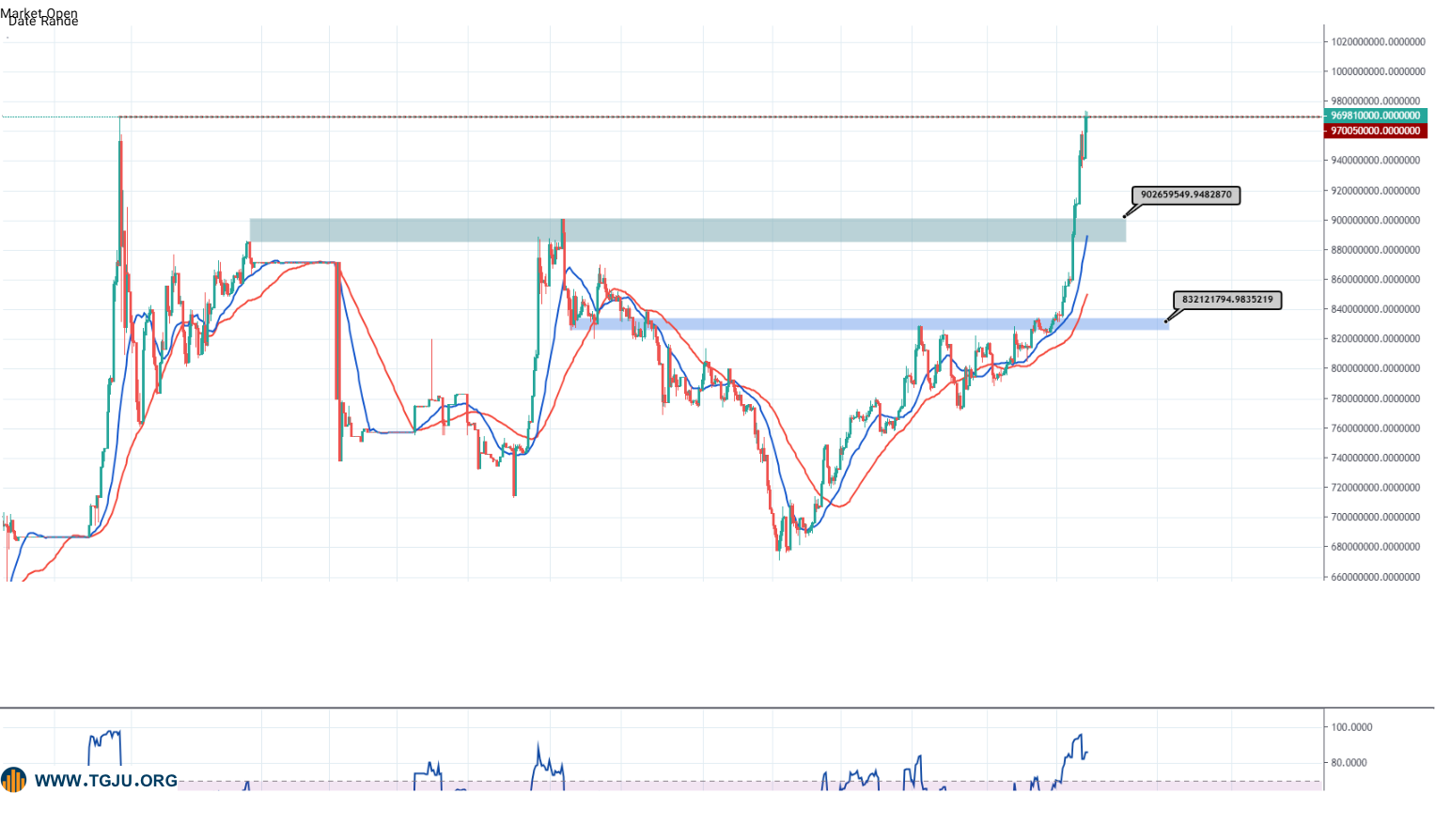1451x840 pixels.
Task: Click the 760000000.0000000 price axis label
Action: click(x=1375, y=428)
